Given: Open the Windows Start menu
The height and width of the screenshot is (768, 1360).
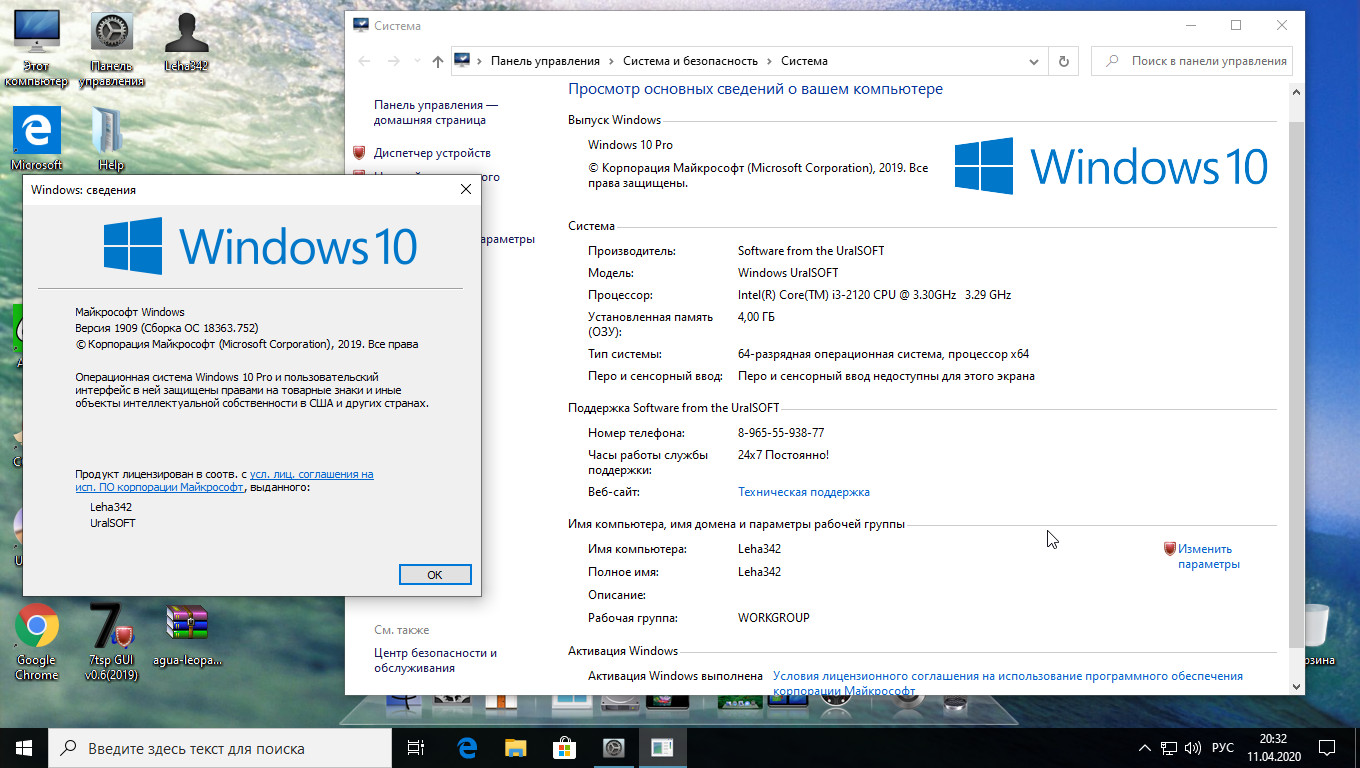Looking at the screenshot, I should click(24, 747).
